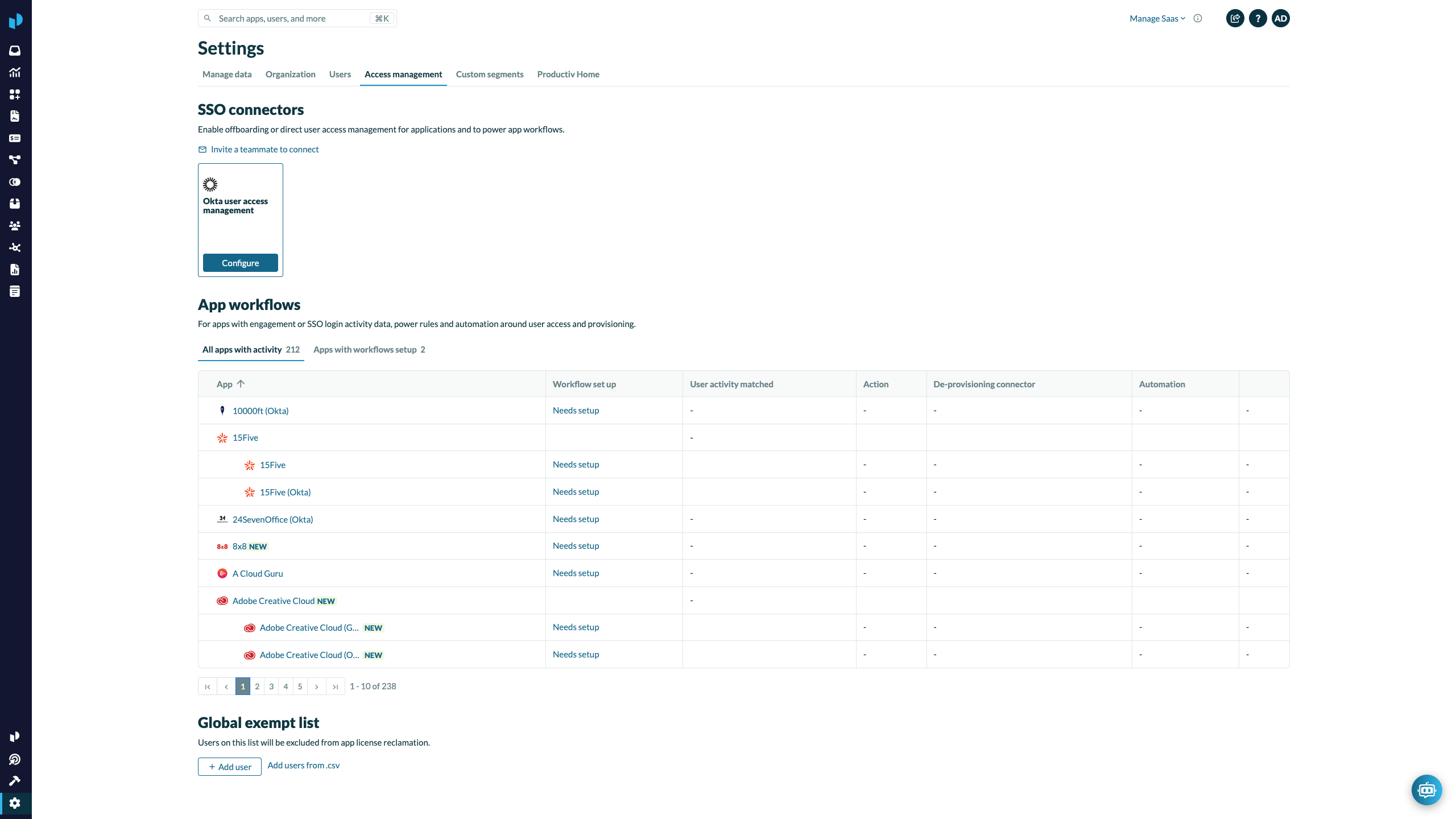Go to page 3 of the table

[271, 686]
